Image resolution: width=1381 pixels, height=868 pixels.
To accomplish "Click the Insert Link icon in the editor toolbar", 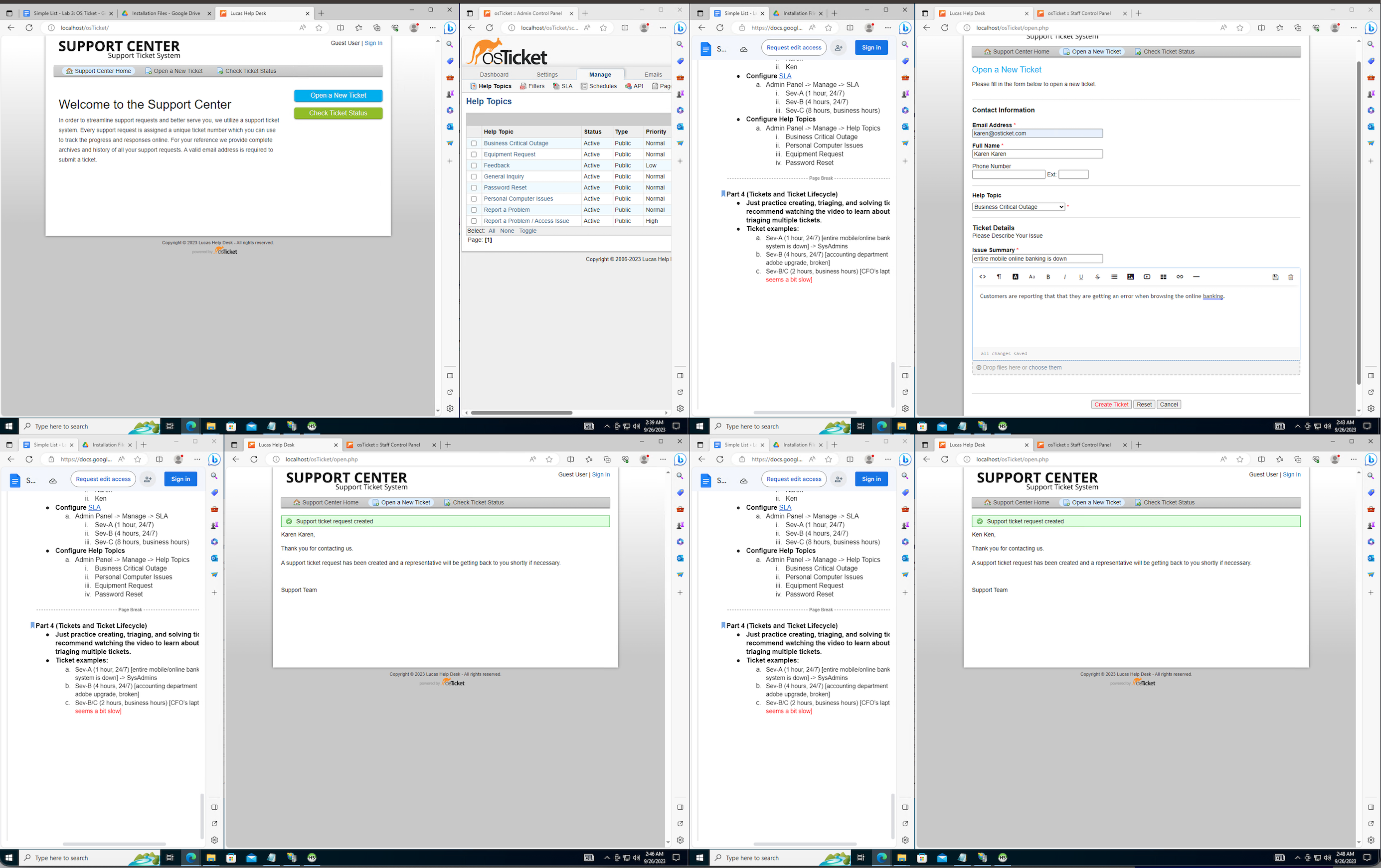I will tap(1180, 277).
